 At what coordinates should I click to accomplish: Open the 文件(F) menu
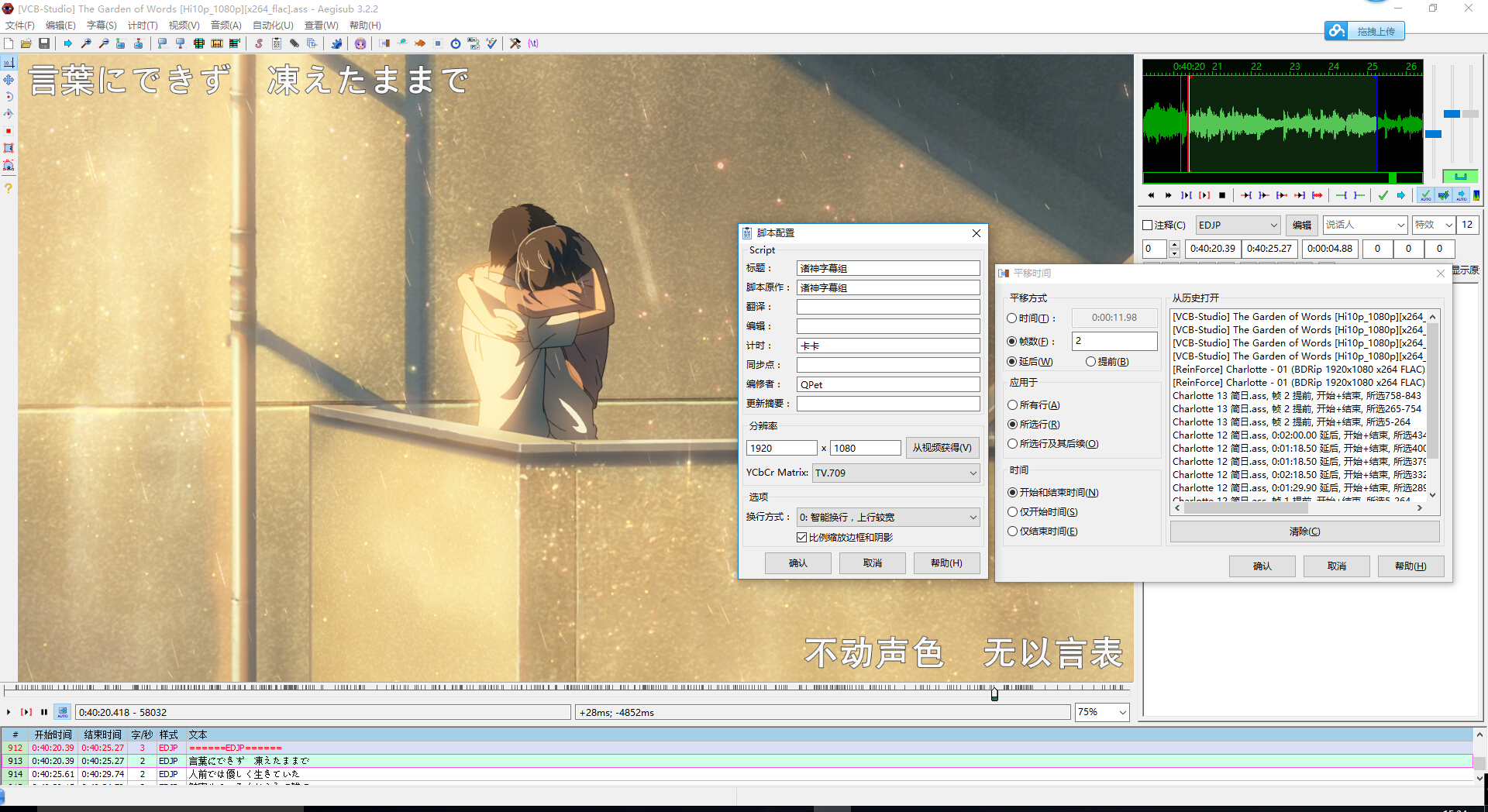click(x=20, y=26)
